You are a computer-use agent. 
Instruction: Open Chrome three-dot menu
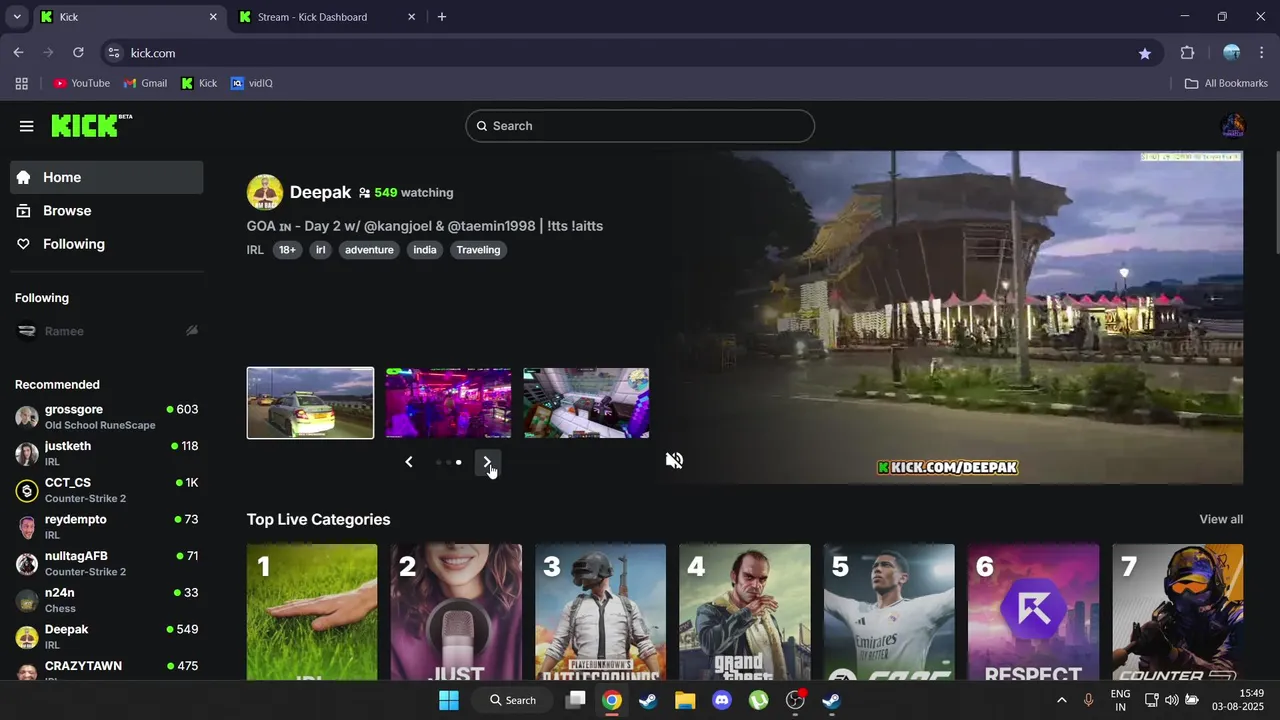coord(1262,53)
